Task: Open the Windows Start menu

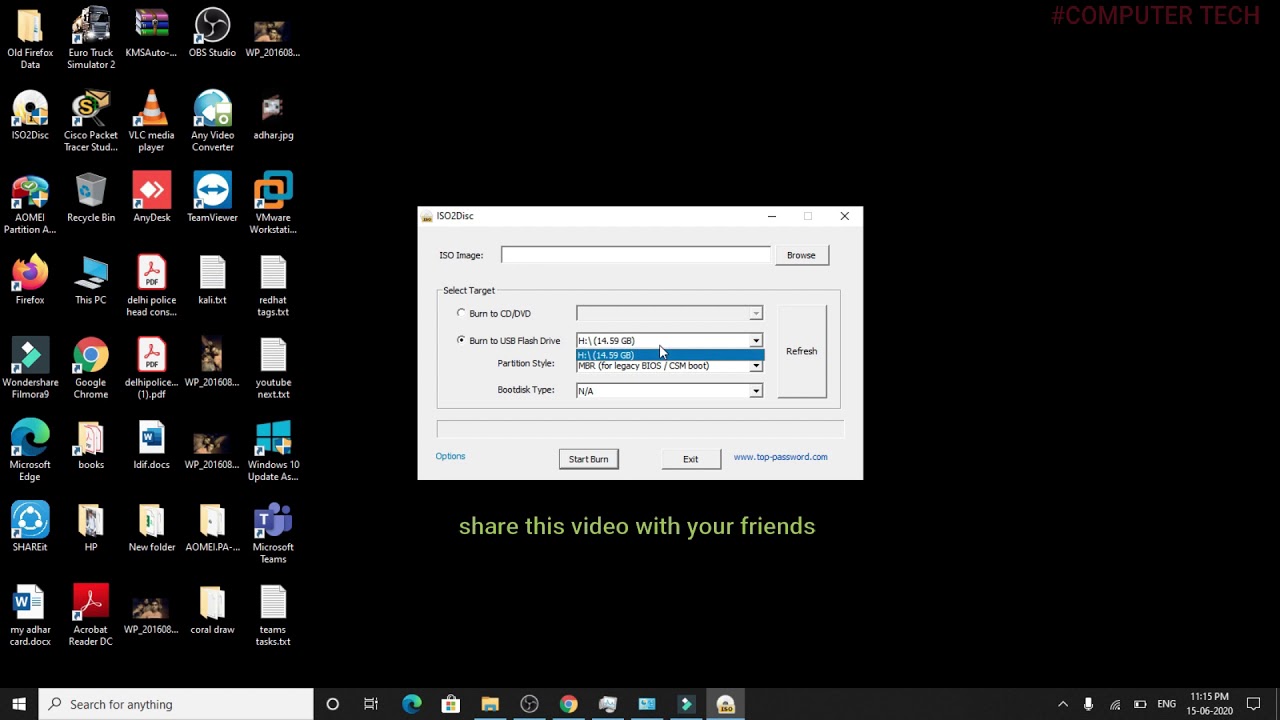Action: click(x=19, y=704)
